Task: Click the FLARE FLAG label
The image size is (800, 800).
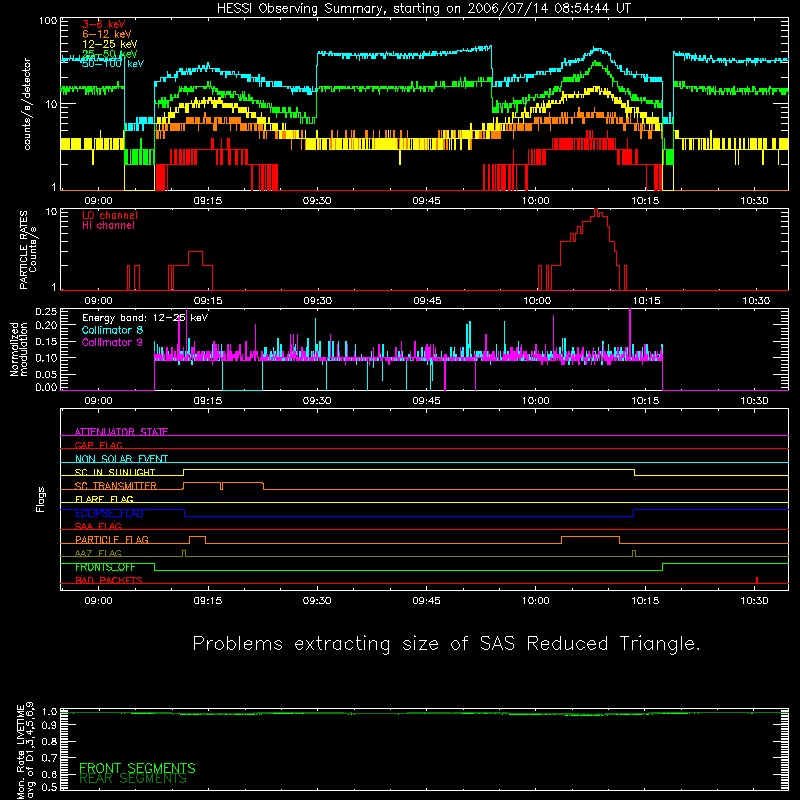Action: tap(104, 499)
